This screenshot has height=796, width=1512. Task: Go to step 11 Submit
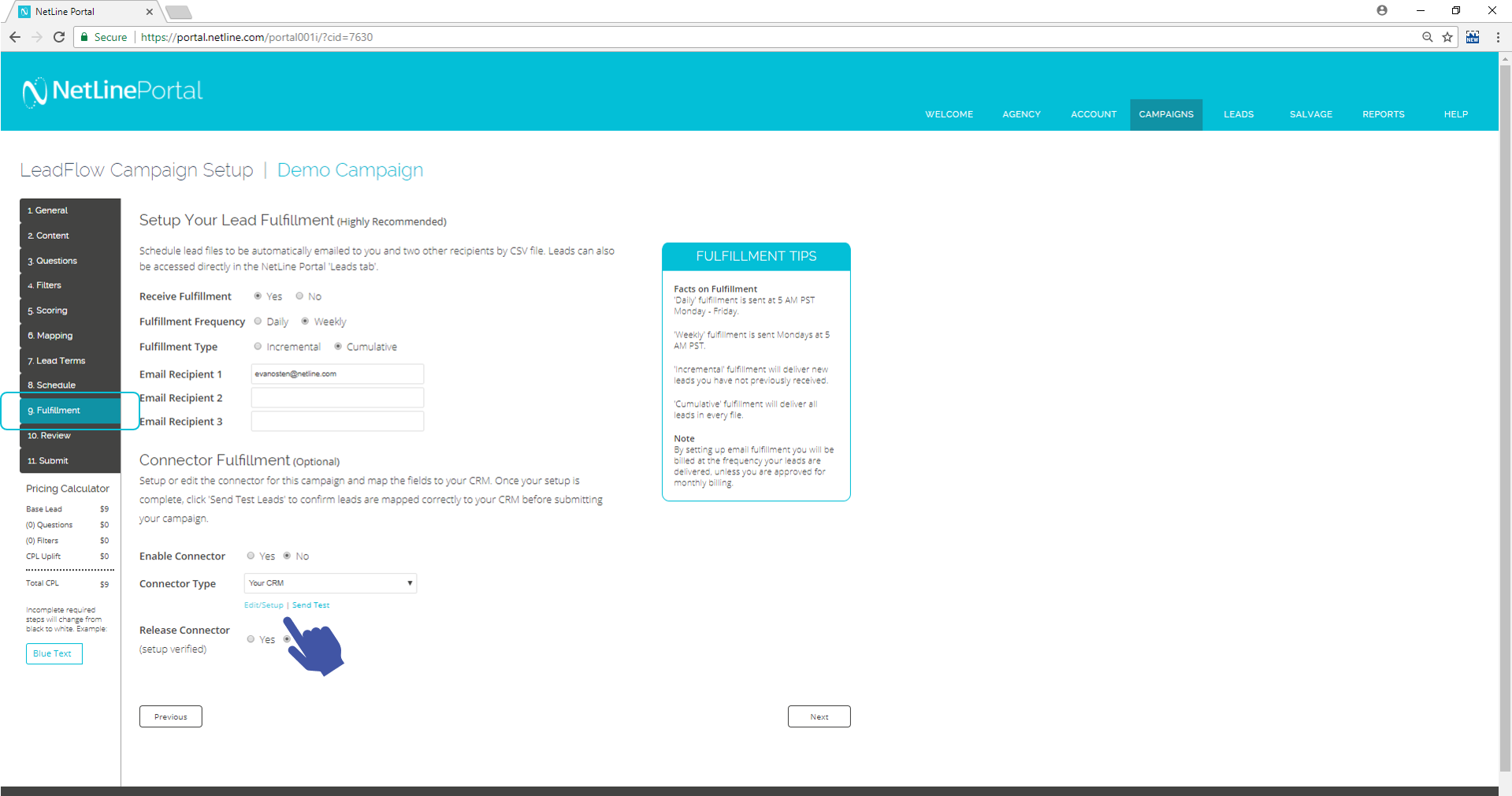click(x=70, y=461)
